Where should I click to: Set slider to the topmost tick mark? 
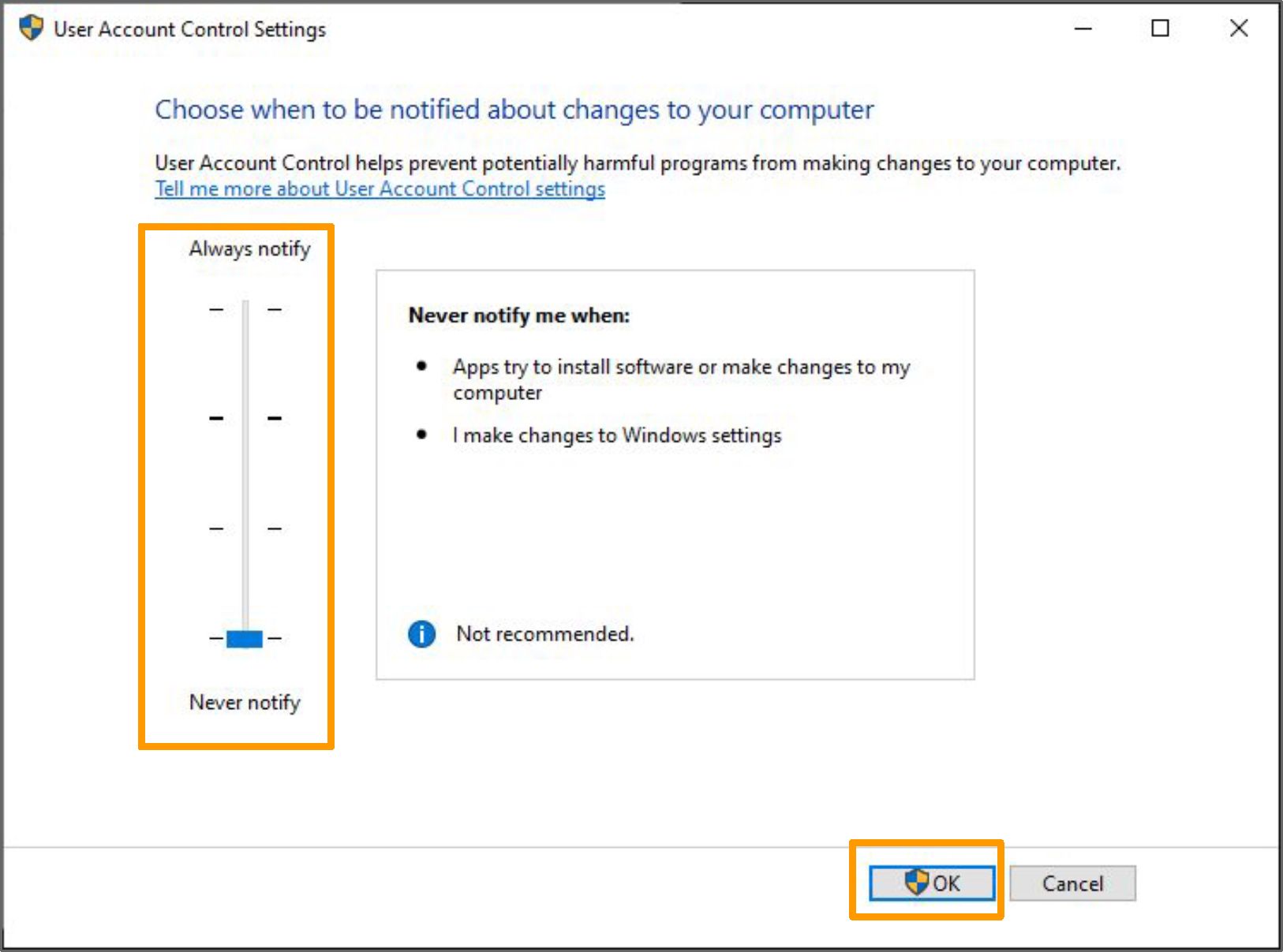pos(245,309)
